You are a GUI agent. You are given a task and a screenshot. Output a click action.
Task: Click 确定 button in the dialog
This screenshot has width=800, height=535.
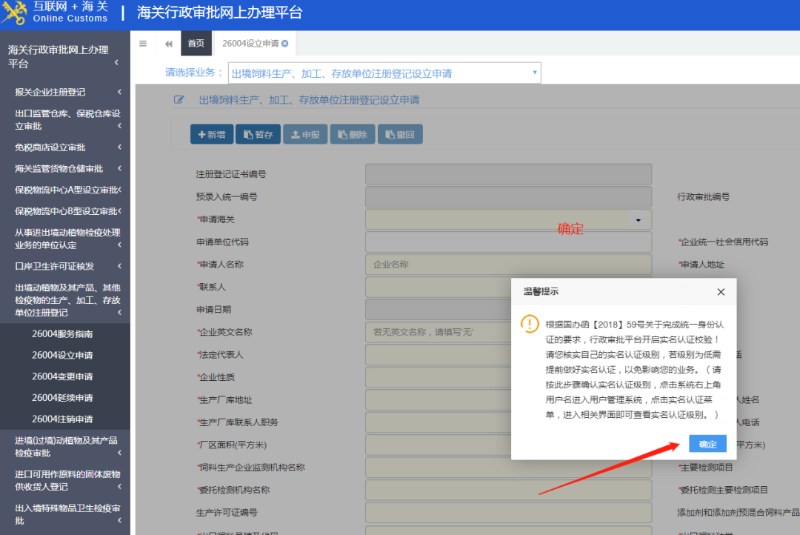(x=707, y=444)
